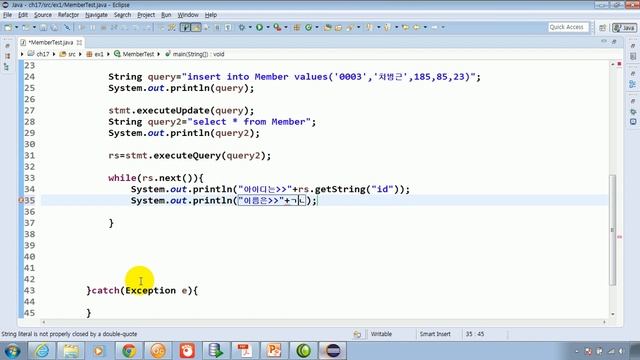
Task: Expand the Debug dropdown arrow
Action: click(250, 27)
